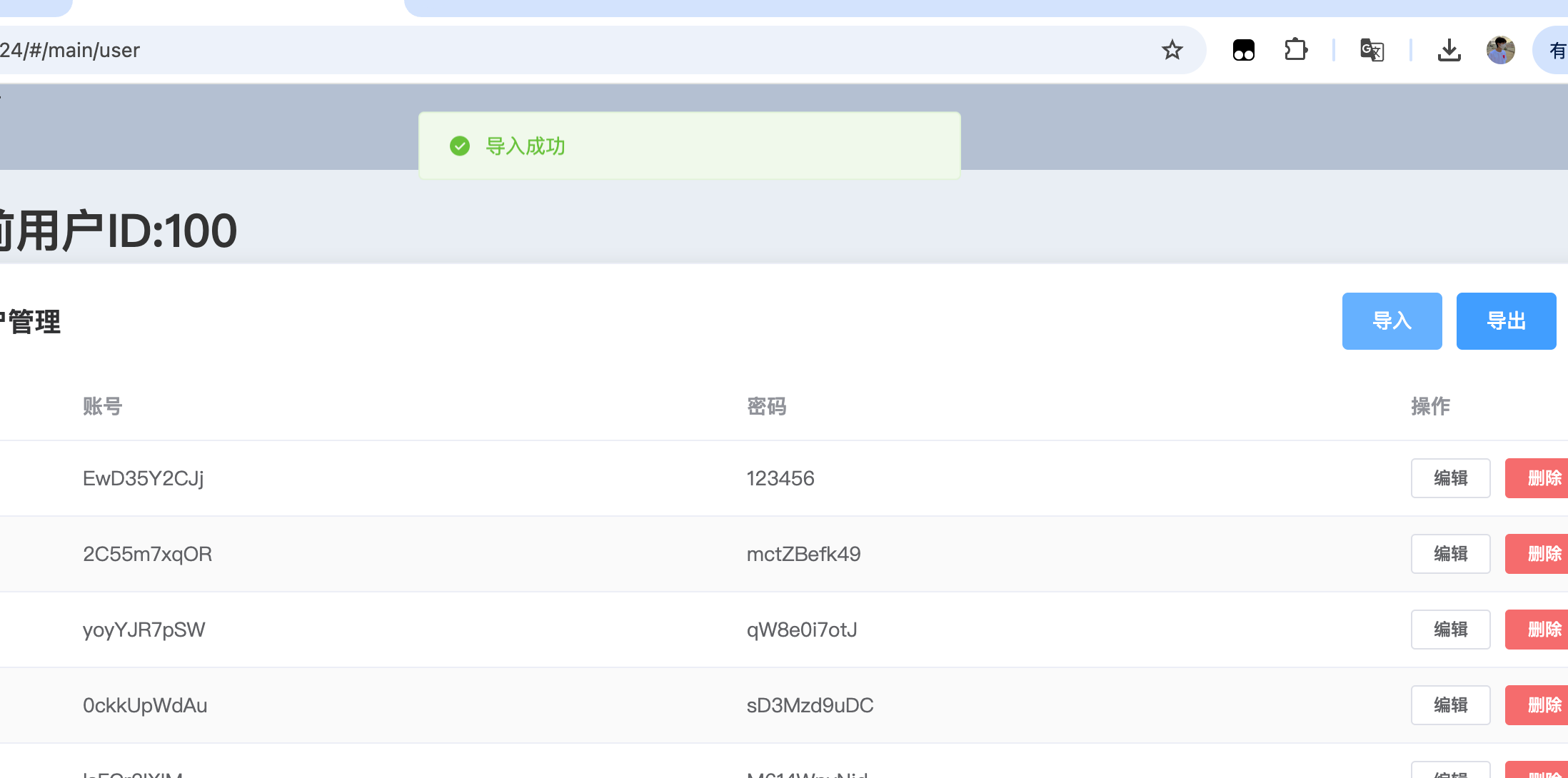Image resolution: width=1568 pixels, height=778 pixels.
Task: Click the address bar URL field
Action: click(x=571, y=50)
